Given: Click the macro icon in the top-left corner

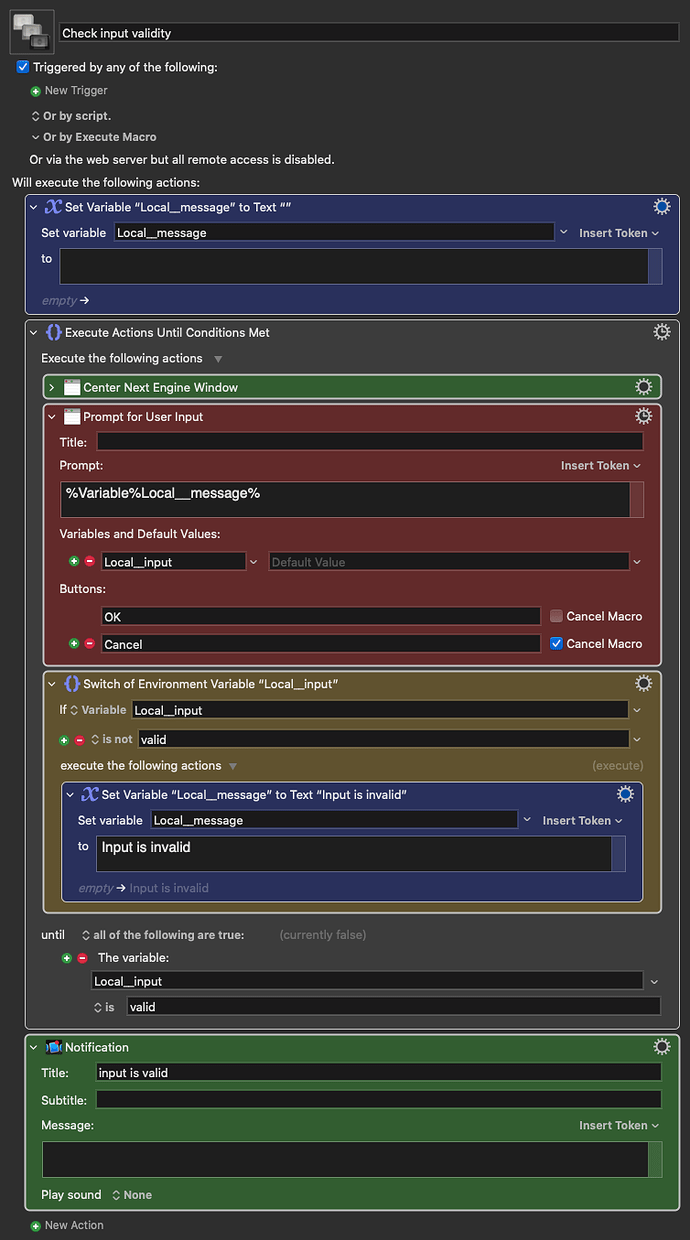Looking at the screenshot, I should pos(31,31).
